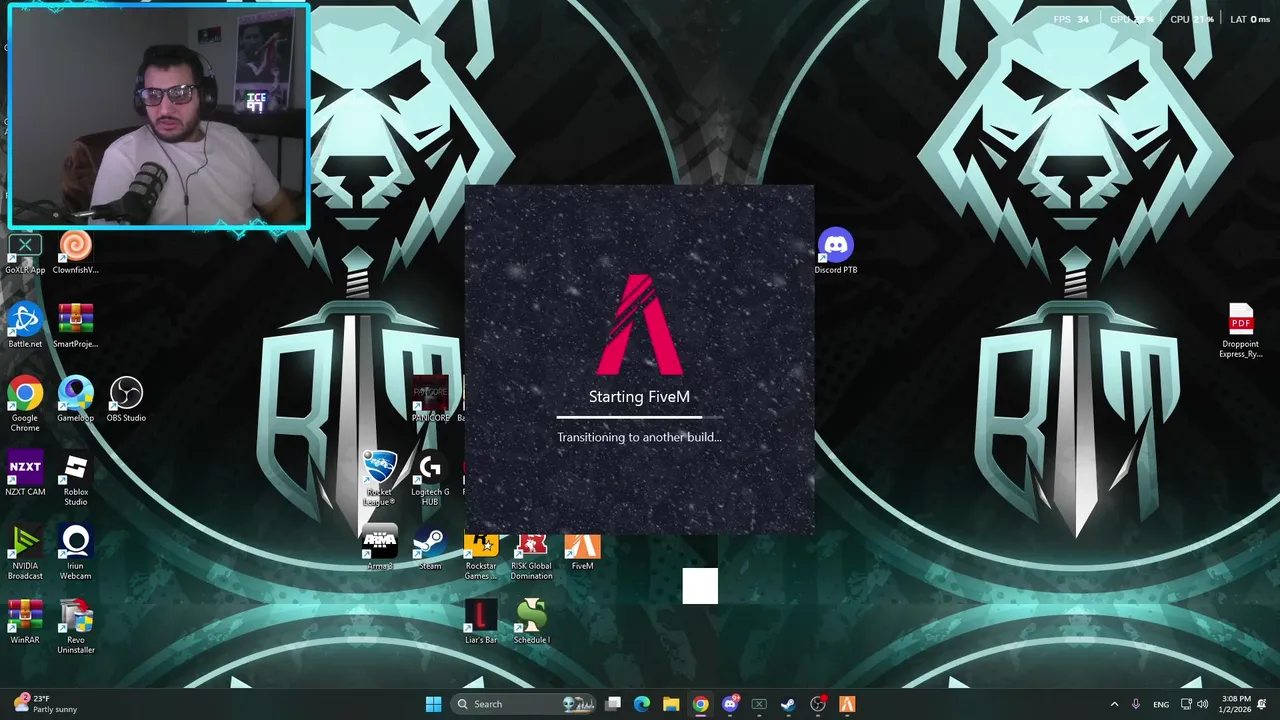Open the clock and date flyout
This screenshot has width=1280, height=720.
[1236, 704]
